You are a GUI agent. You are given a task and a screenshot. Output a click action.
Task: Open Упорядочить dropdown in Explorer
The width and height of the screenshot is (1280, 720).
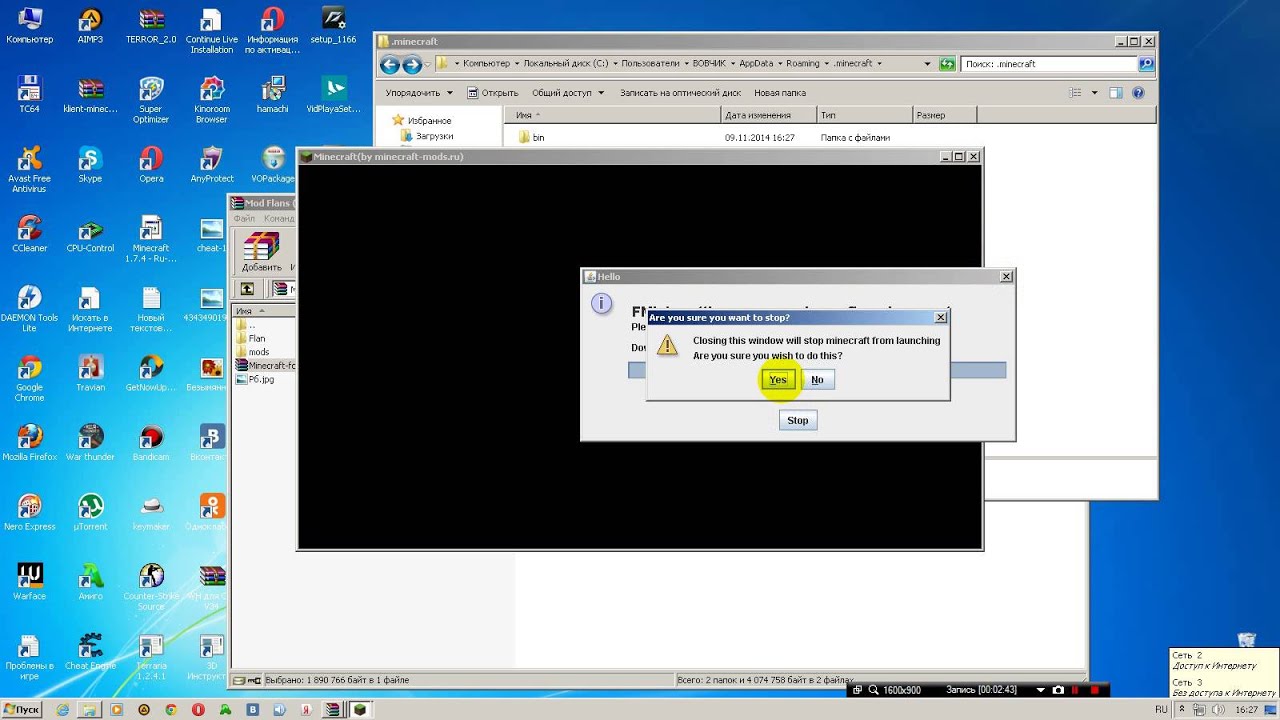pyautogui.click(x=419, y=93)
